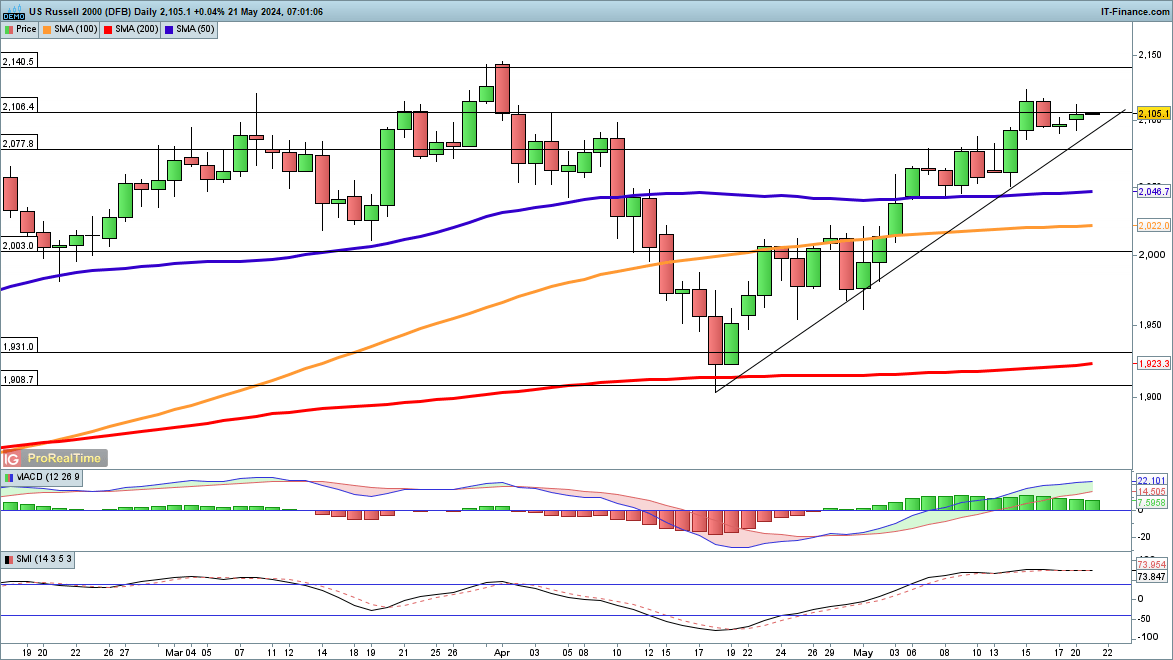
Task: Select the SMA (200) indicator label
Action: [136, 30]
